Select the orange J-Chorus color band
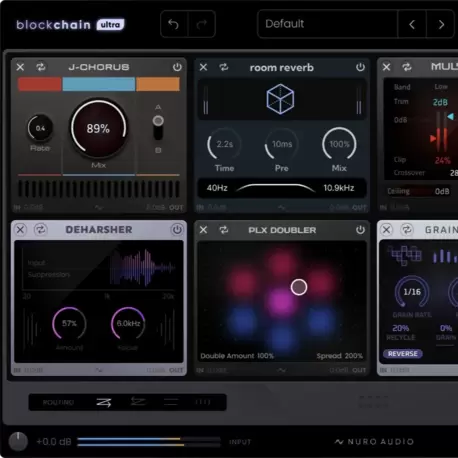Screen dimensions: 458x458 pos(158,84)
